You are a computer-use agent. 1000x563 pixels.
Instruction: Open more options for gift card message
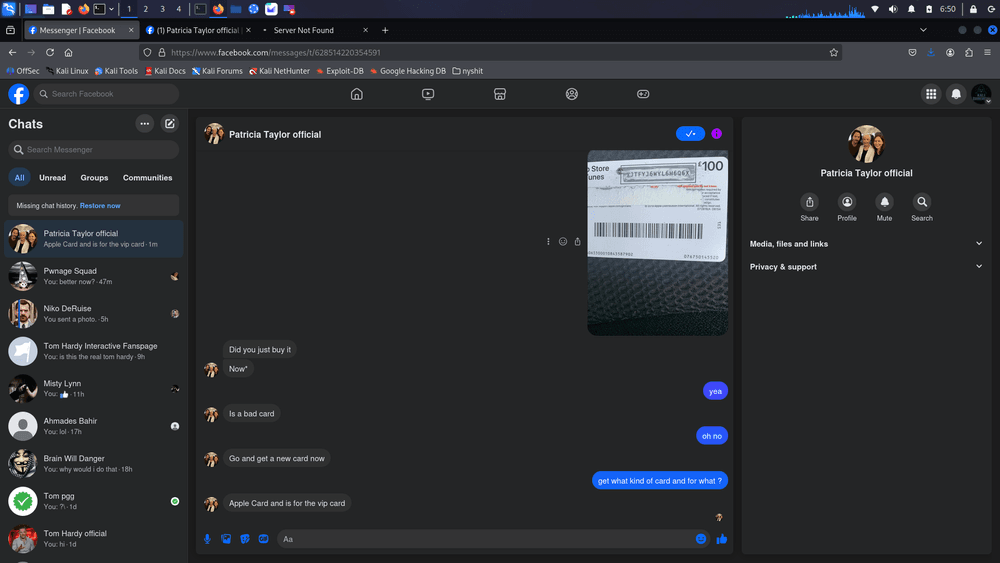(548, 242)
